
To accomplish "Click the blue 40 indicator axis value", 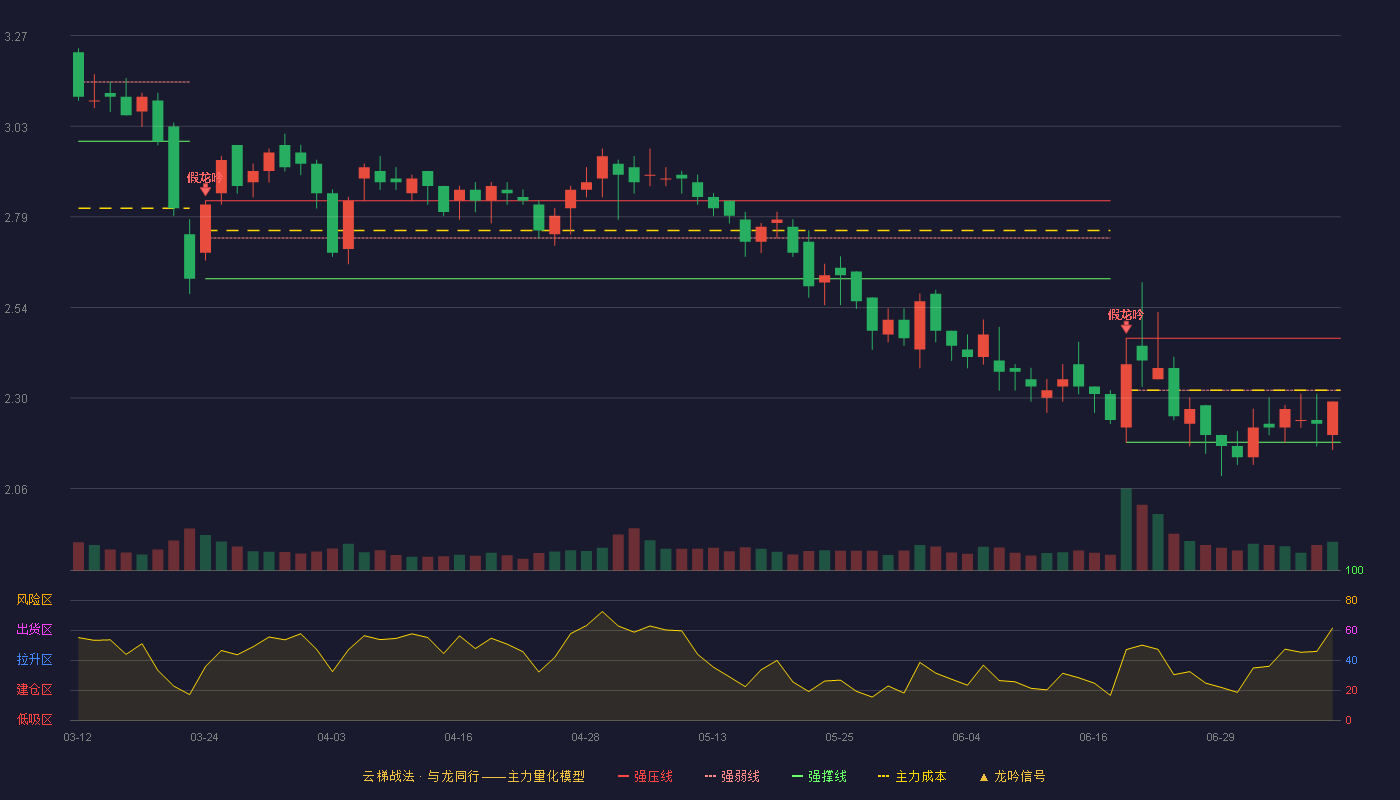I will 1351,660.
